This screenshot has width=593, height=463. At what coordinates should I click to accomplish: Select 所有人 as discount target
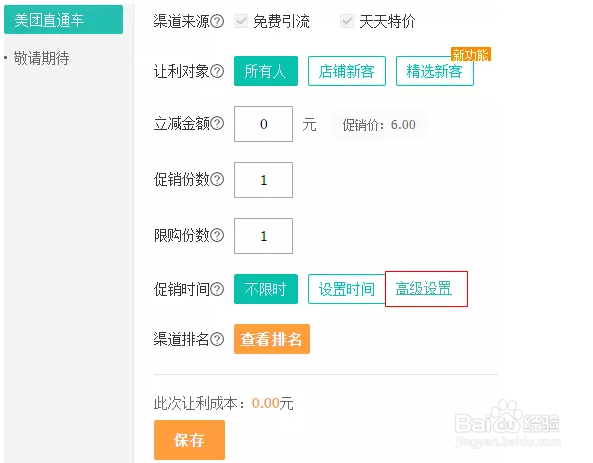(266, 71)
